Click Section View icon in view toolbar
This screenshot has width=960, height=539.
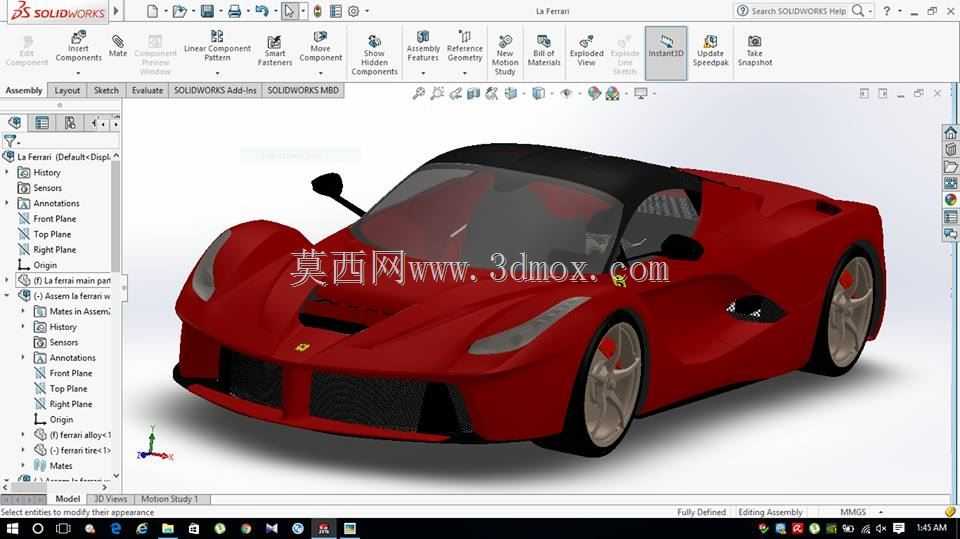pyautogui.click(x=473, y=93)
